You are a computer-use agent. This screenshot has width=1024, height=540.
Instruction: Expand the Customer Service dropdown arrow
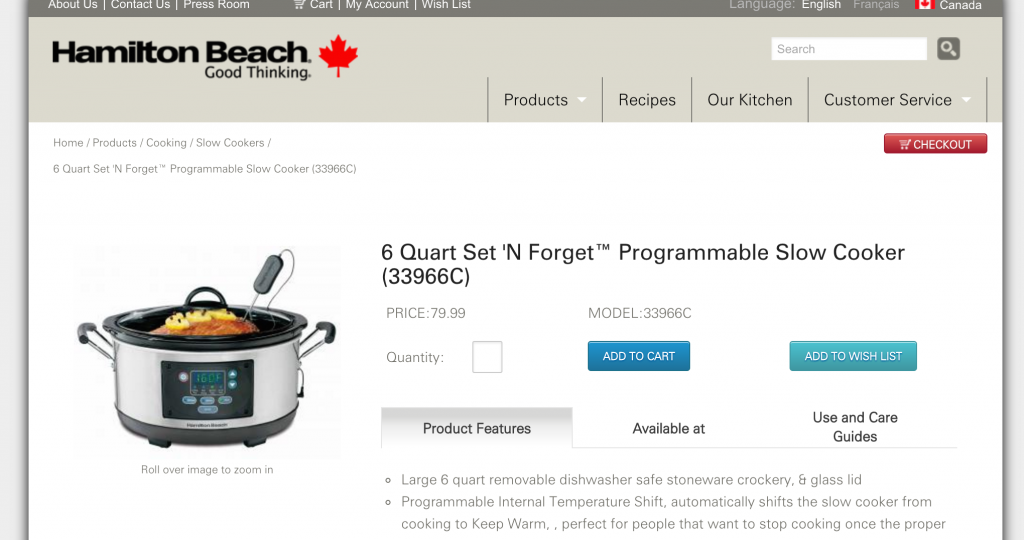pos(966,100)
